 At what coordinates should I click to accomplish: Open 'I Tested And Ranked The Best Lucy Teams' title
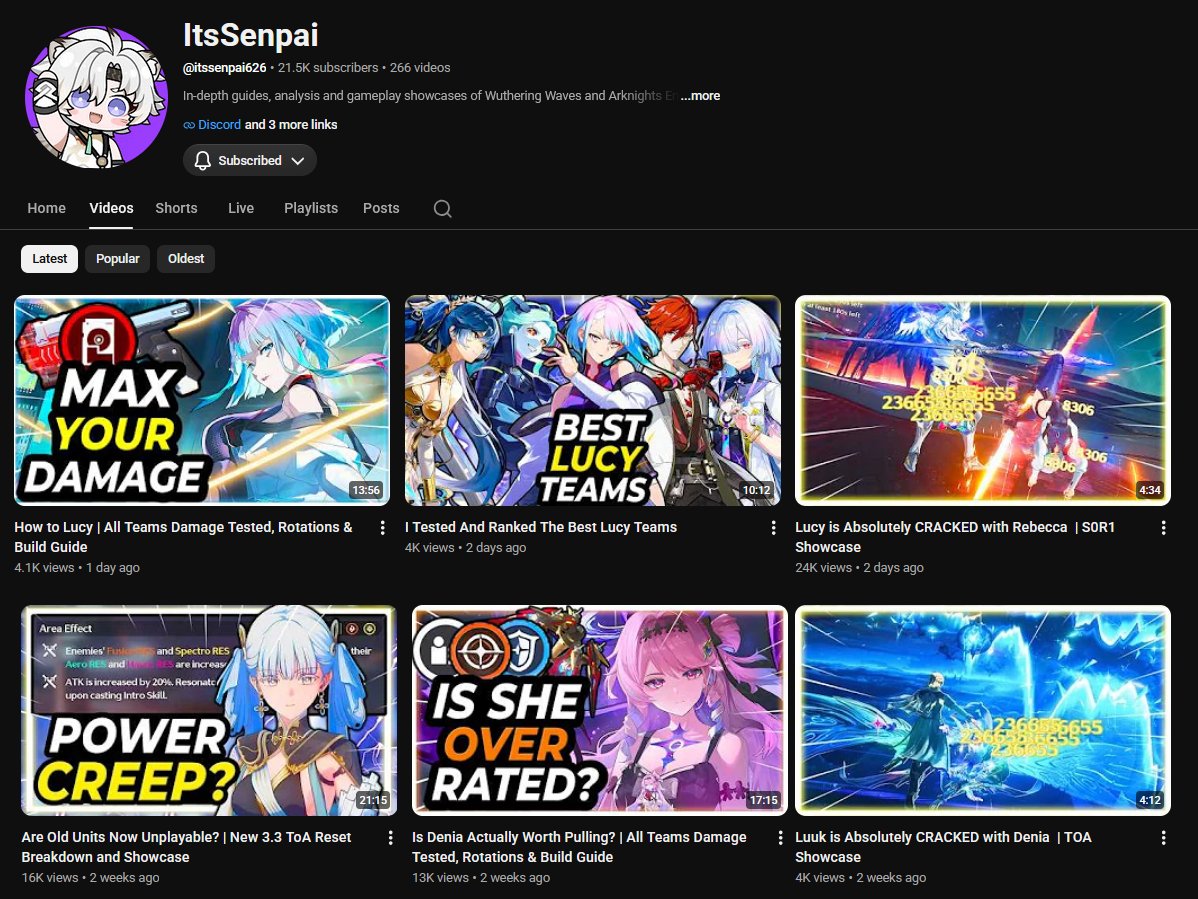tap(541, 527)
